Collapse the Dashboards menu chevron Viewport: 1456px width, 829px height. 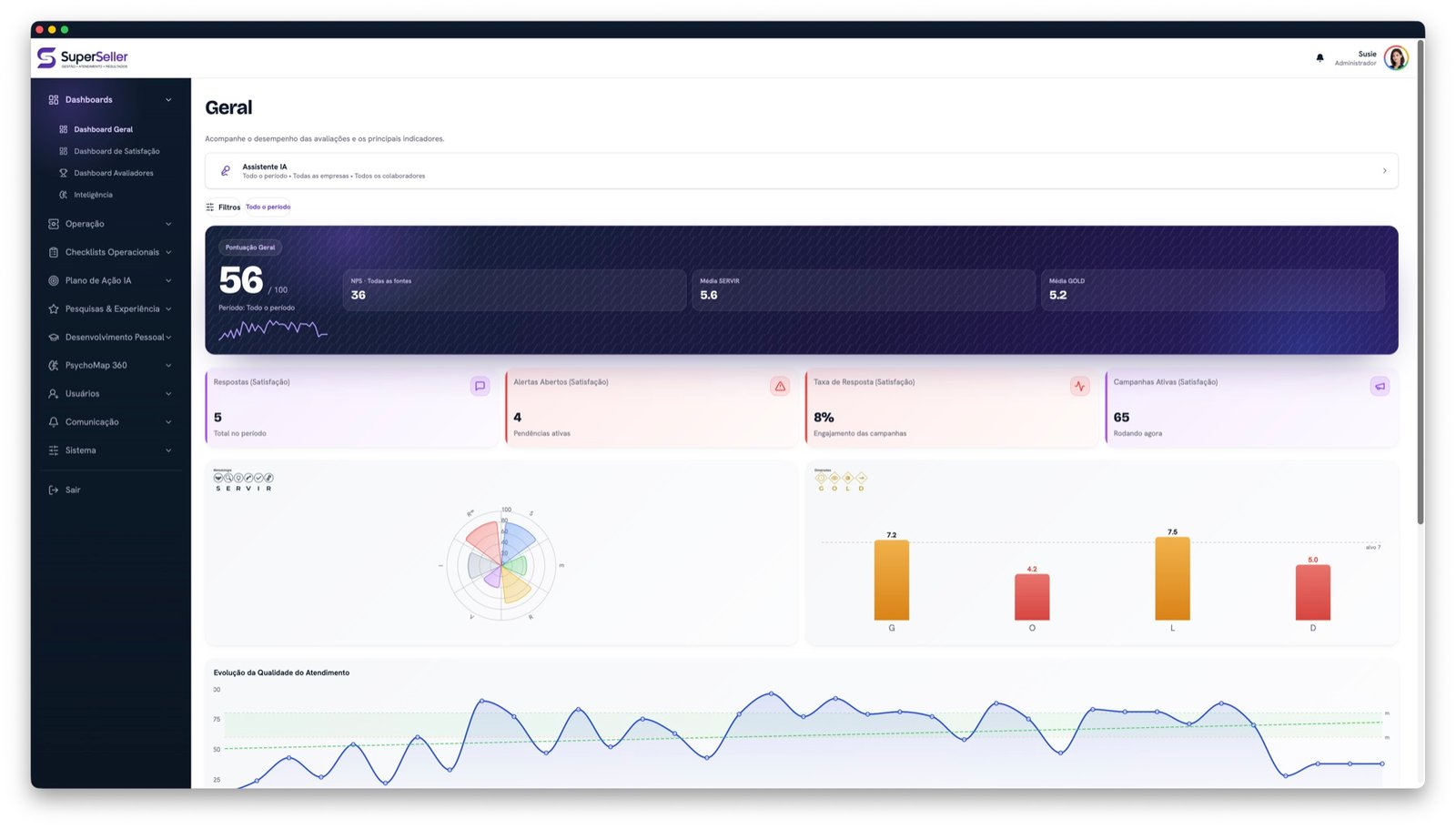(x=168, y=100)
